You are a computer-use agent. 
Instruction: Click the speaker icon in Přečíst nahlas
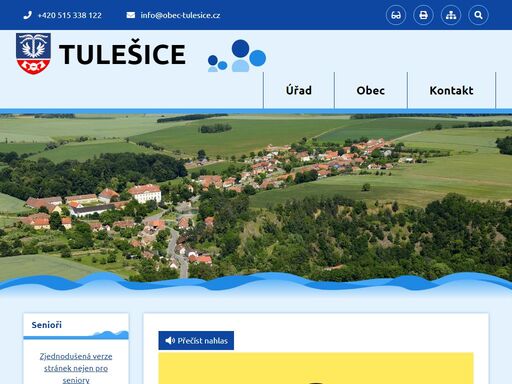pyautogui.click(x=170, y=340)
